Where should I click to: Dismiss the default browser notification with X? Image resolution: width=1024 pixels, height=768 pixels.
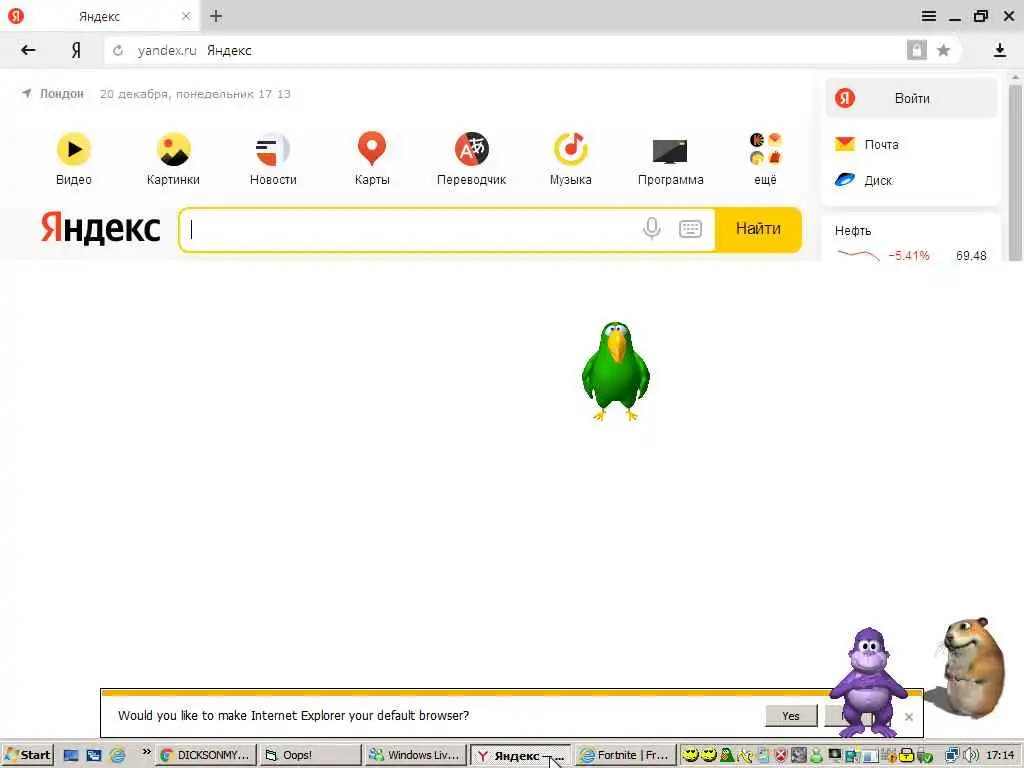coord(908,716)
